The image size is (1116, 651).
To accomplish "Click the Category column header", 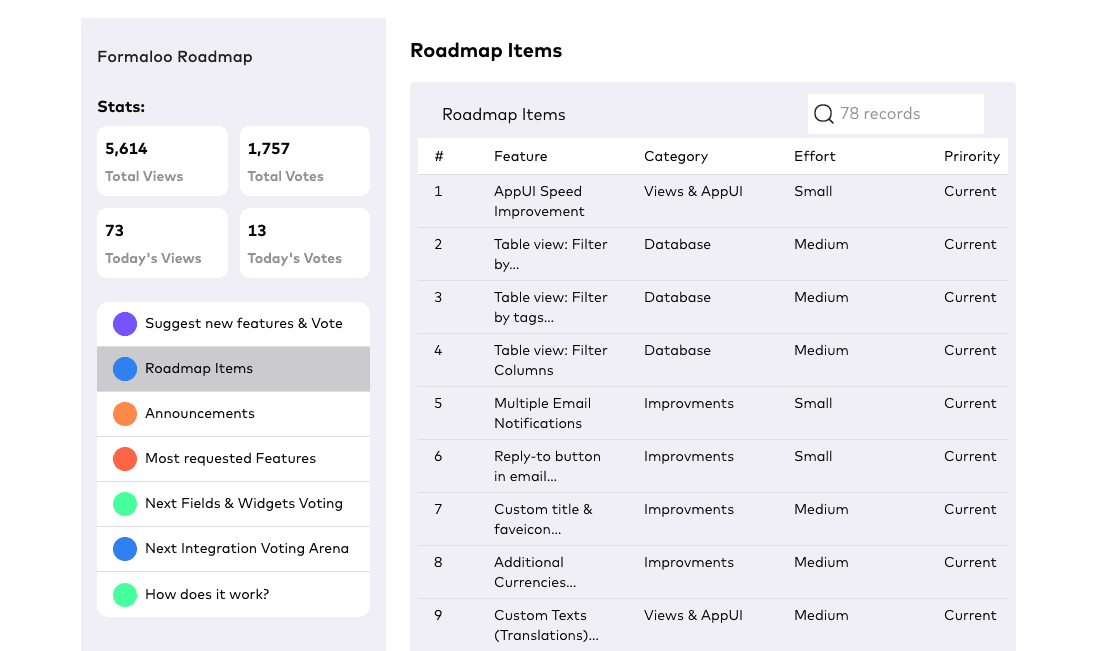I will (x=675, y=157).
